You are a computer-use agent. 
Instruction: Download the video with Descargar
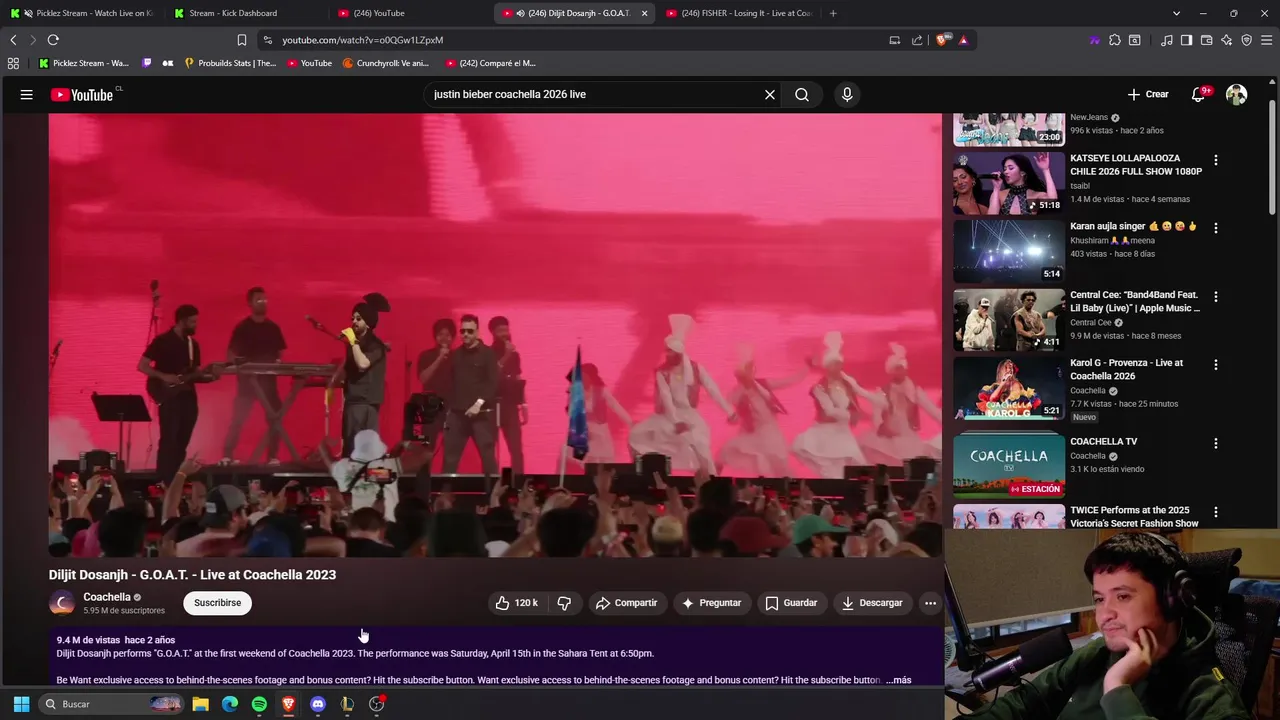click(x=872, y=603)
